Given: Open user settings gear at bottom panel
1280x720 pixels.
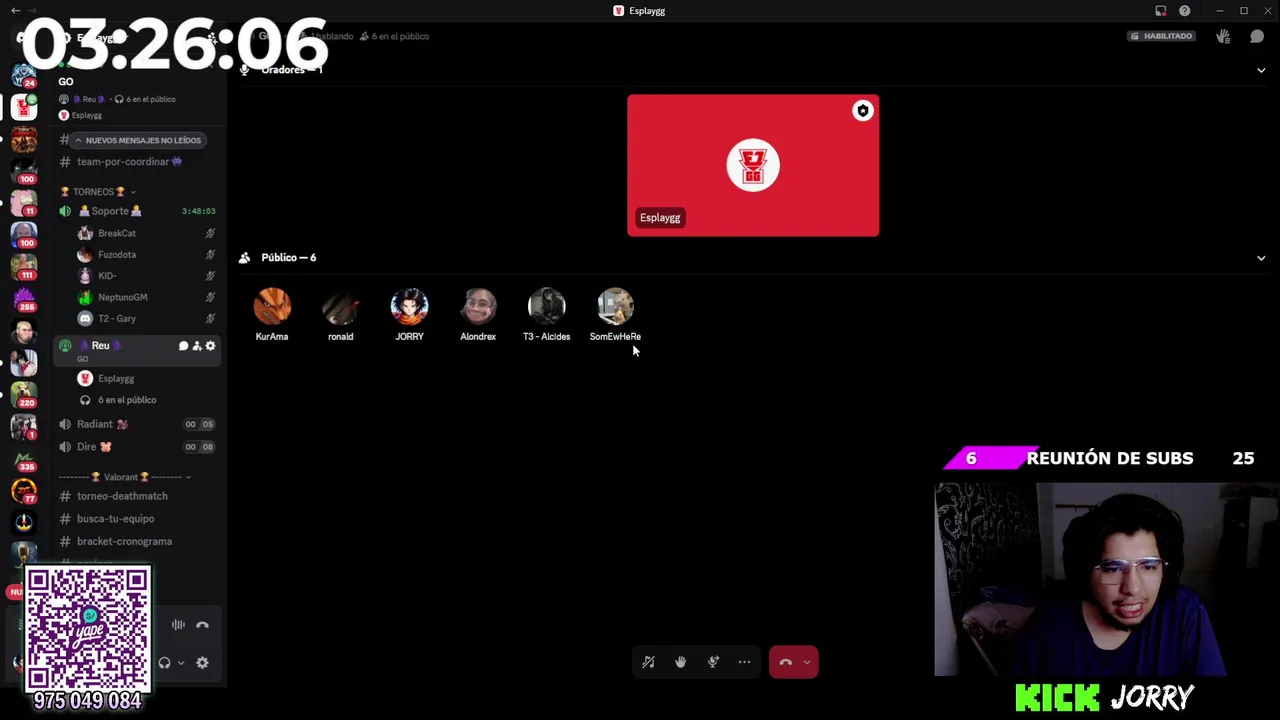Looking at the screenshot, I should (x=202, y=662).
